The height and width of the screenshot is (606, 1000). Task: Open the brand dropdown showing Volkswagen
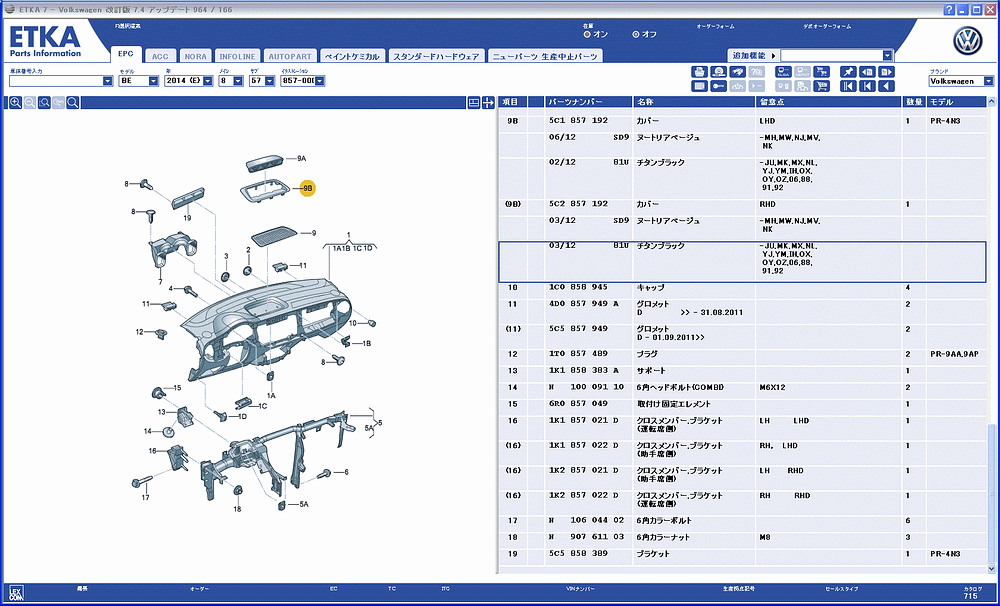[x=988, y=81]
